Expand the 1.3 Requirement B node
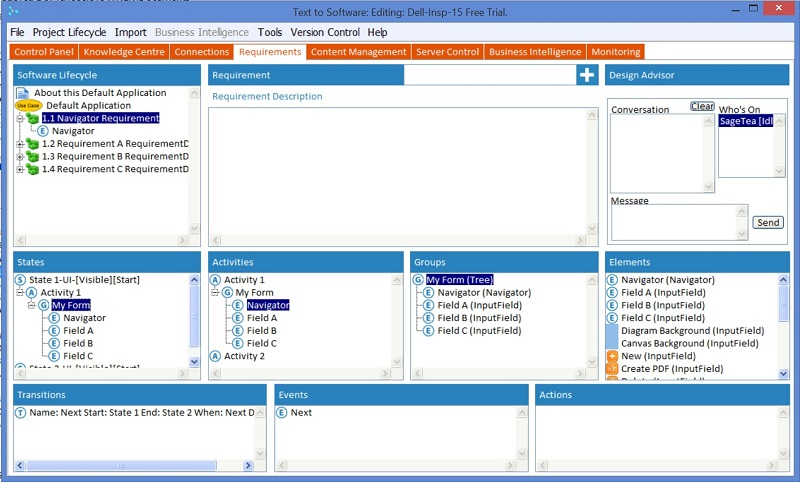 tap(20, 157)
